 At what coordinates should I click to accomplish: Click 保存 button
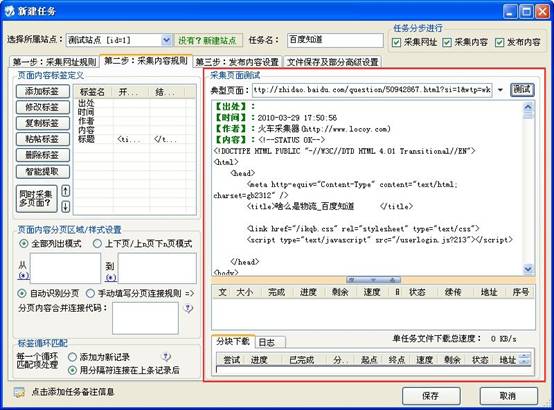[431, 396]
